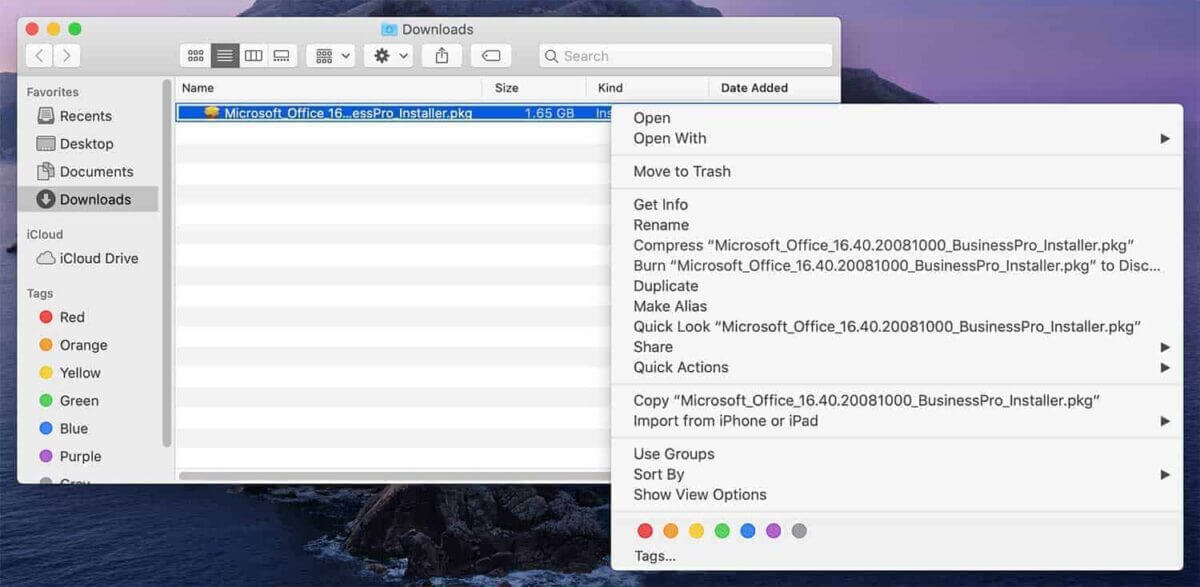Expand the Open With submenu
Screen dimensions: 1200x587
tap(897, 138)
